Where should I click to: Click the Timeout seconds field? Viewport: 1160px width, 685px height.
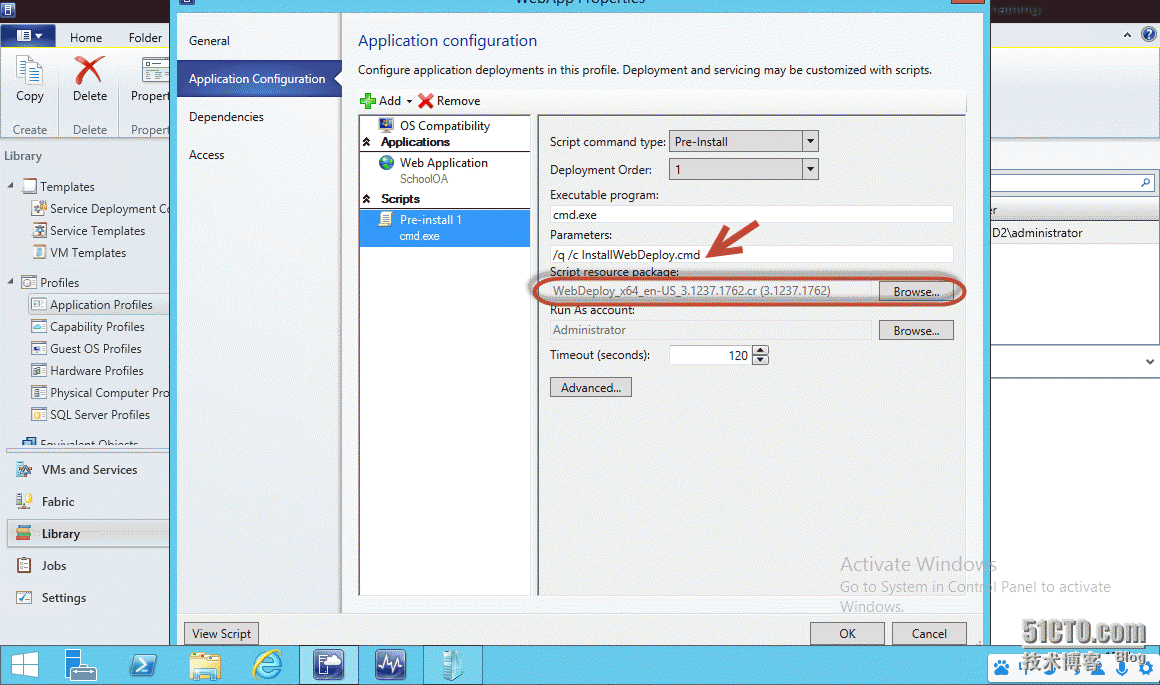point(710,355)
